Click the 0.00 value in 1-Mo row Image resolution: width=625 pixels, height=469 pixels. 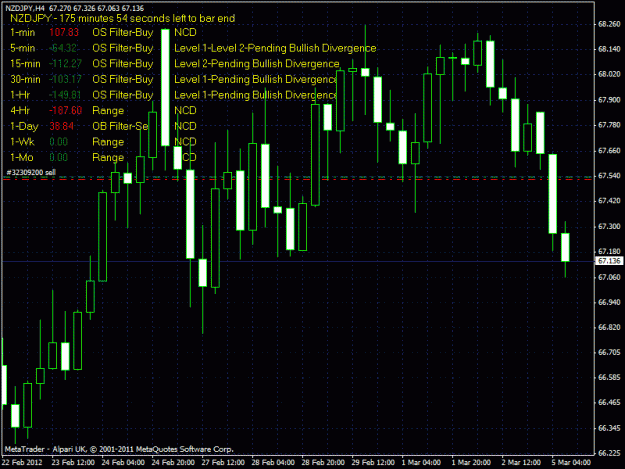(x=59, y=158)
